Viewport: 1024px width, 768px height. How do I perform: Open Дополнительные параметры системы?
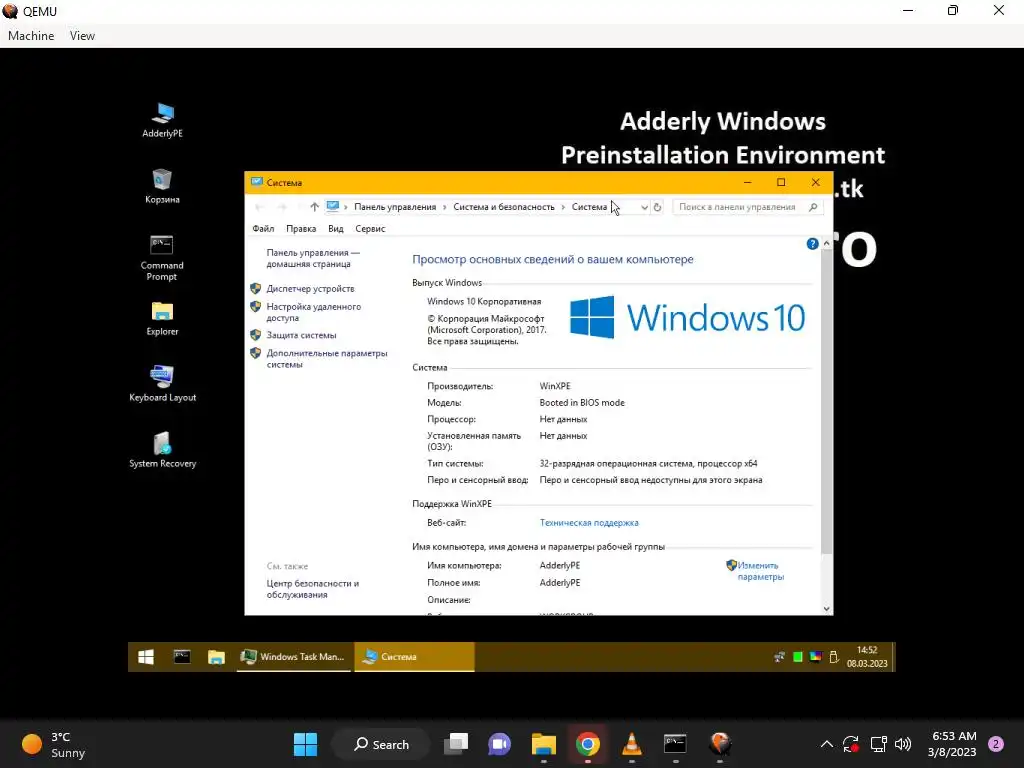point(327,359)
